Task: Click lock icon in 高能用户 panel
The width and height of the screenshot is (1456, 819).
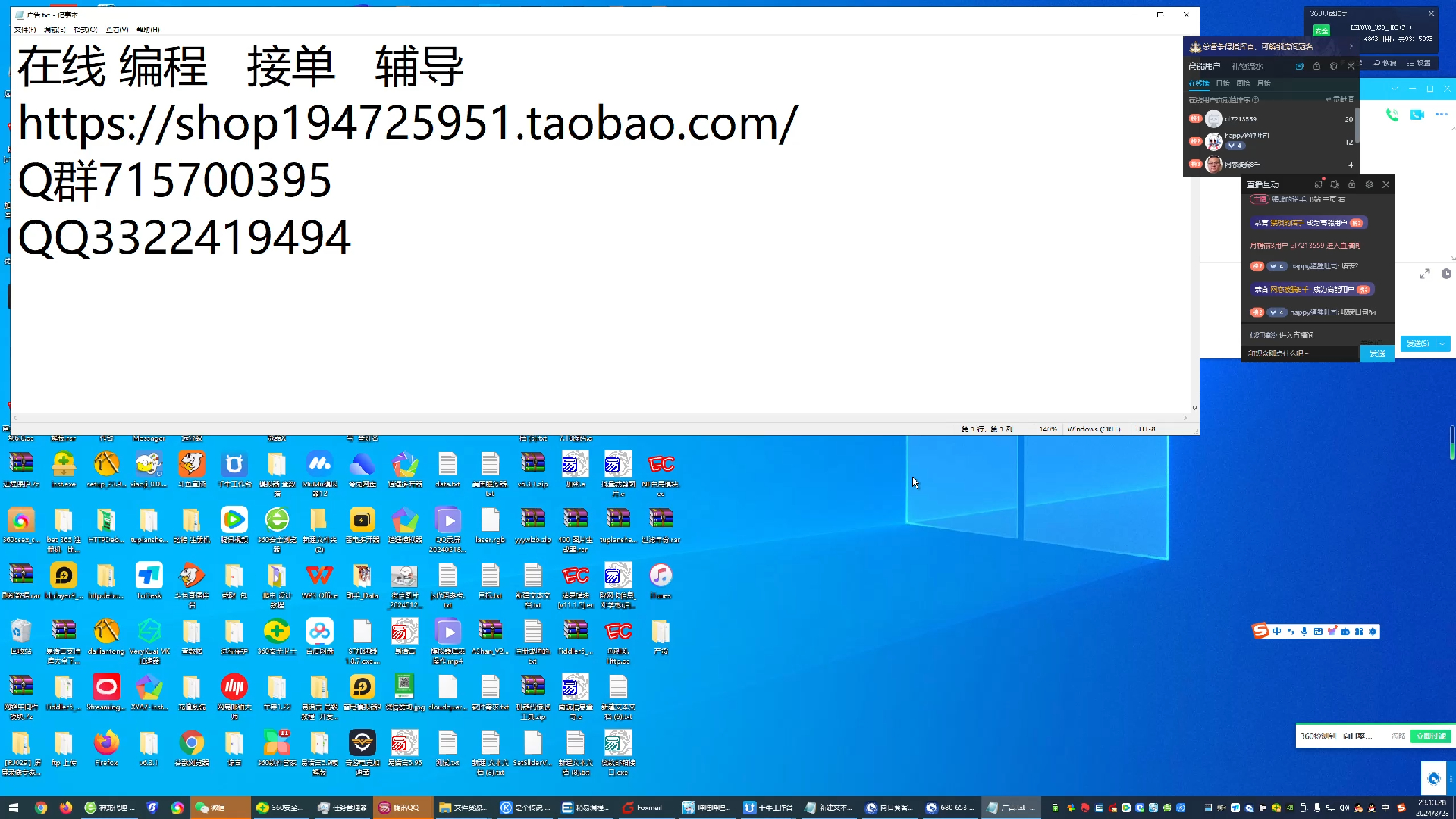Action: (x=1316, y=67)
